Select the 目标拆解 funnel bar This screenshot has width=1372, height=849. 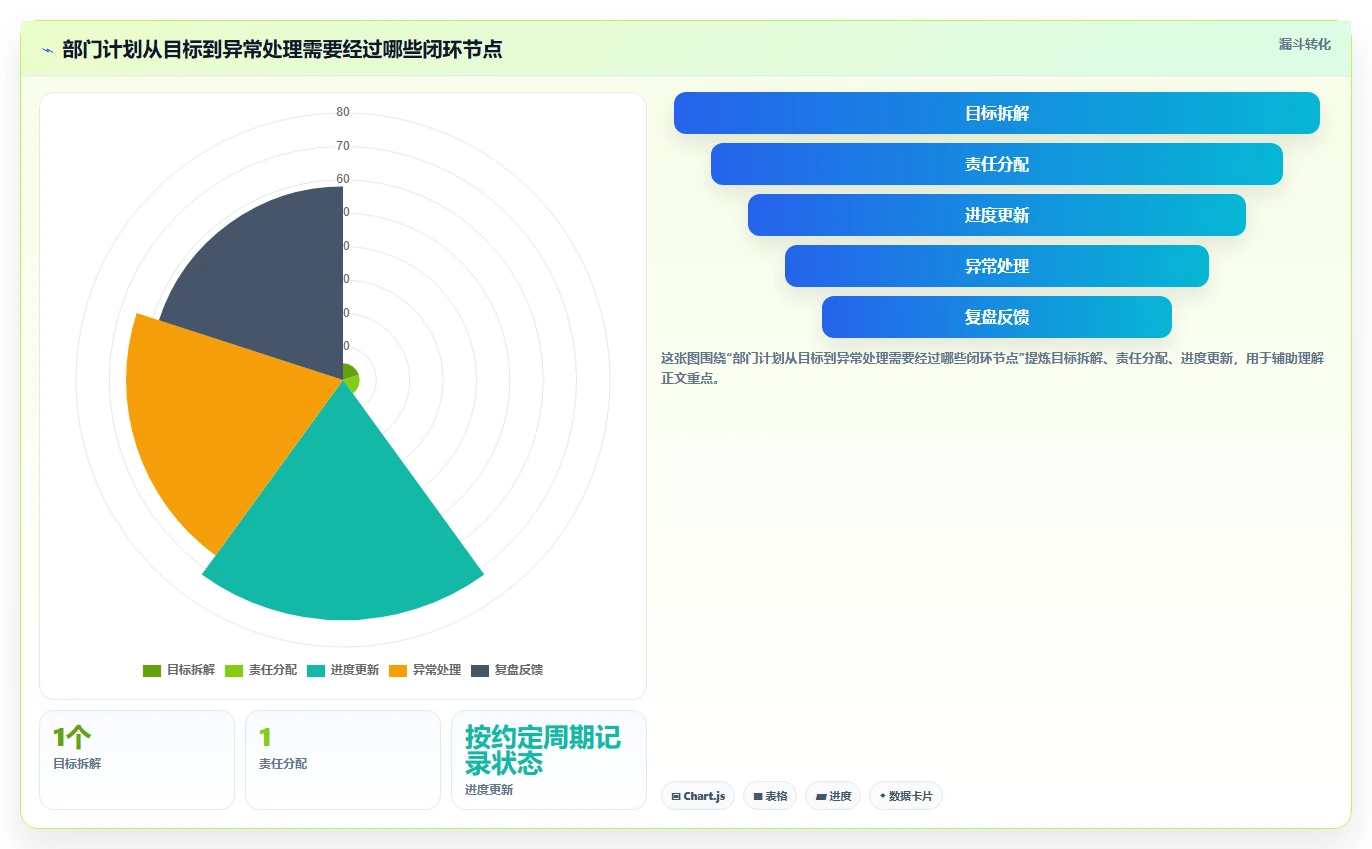[997, 113]
